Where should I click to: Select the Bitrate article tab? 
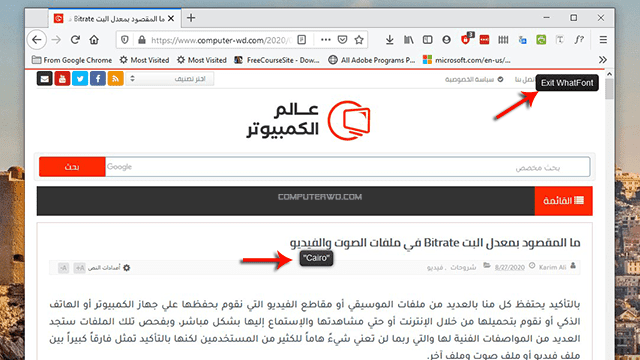(114, 18)
